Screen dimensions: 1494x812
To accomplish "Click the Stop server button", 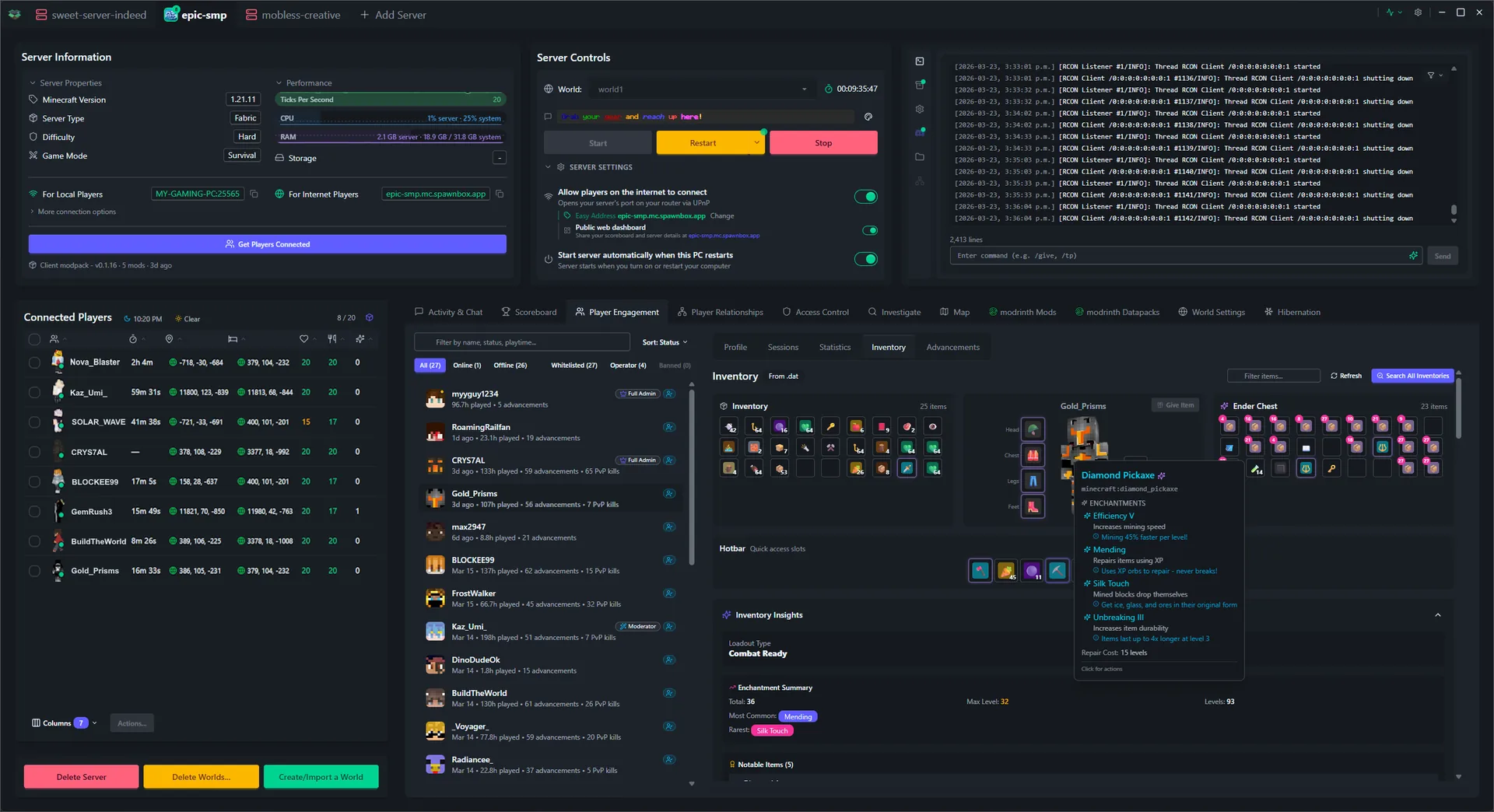I will click(822, 142).
